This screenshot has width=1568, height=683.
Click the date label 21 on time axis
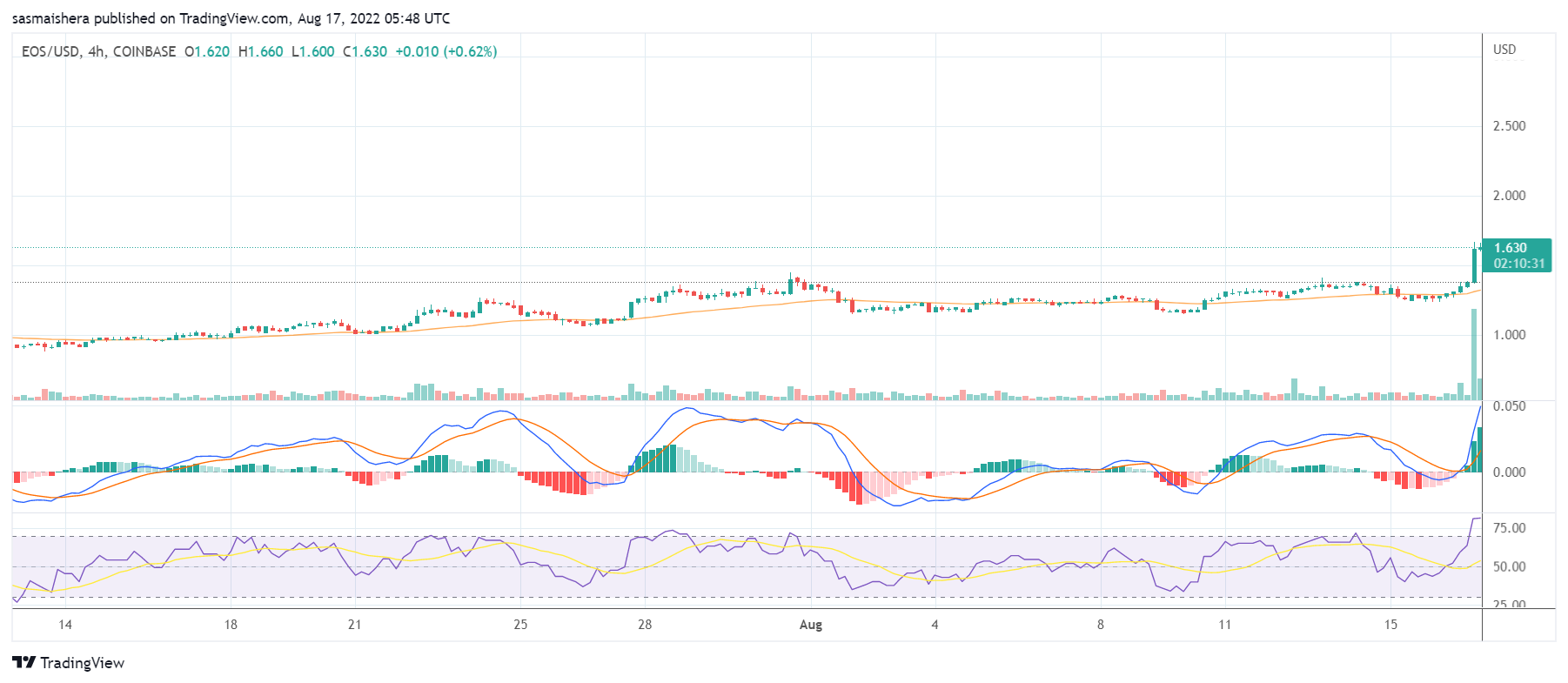pos(354,625)
